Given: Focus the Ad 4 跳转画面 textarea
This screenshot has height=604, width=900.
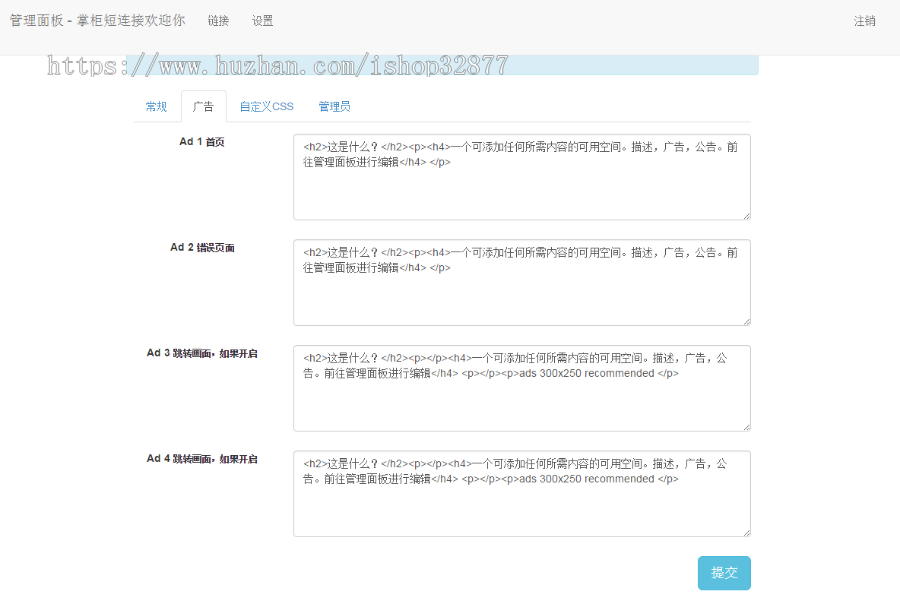Looking at the screenshot, I should point(522,494).
